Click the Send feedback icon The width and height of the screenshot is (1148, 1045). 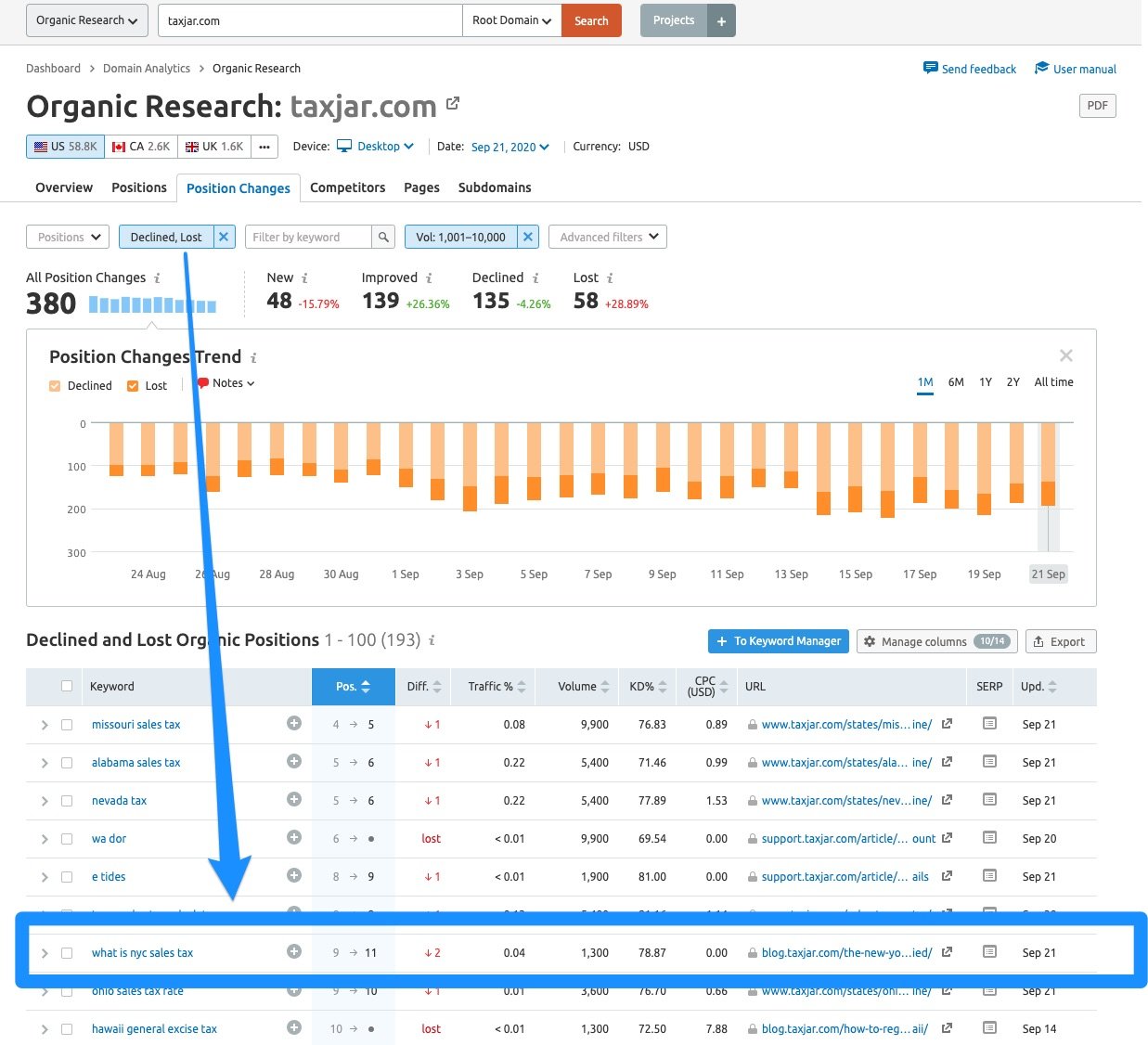pyautogui.click(x=930, y=68)
